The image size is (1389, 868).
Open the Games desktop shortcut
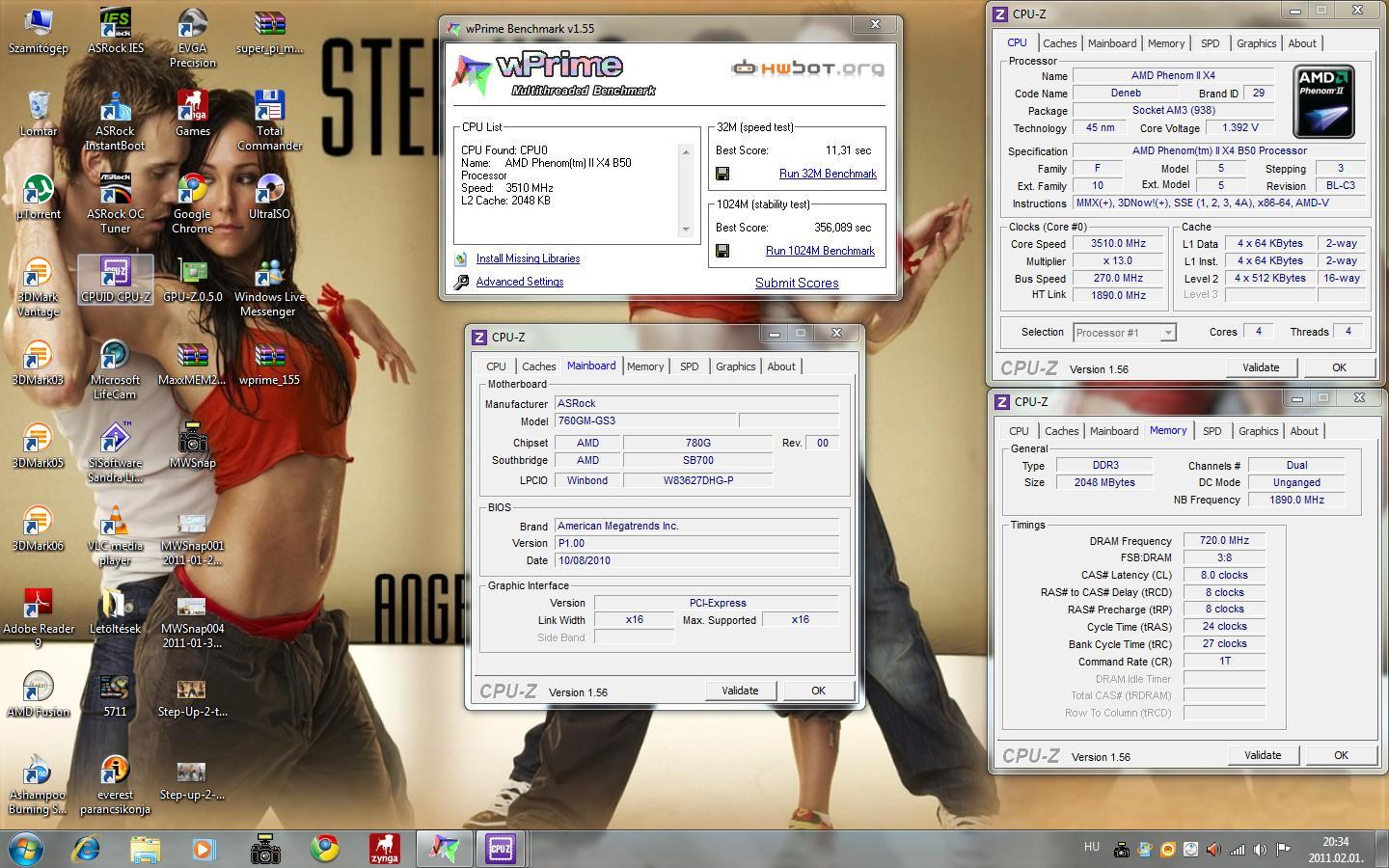[x=192, y=114]
